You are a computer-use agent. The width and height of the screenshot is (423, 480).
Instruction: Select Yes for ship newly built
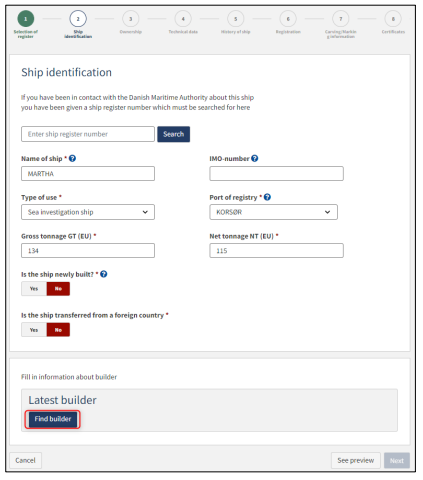coord(34,289)
